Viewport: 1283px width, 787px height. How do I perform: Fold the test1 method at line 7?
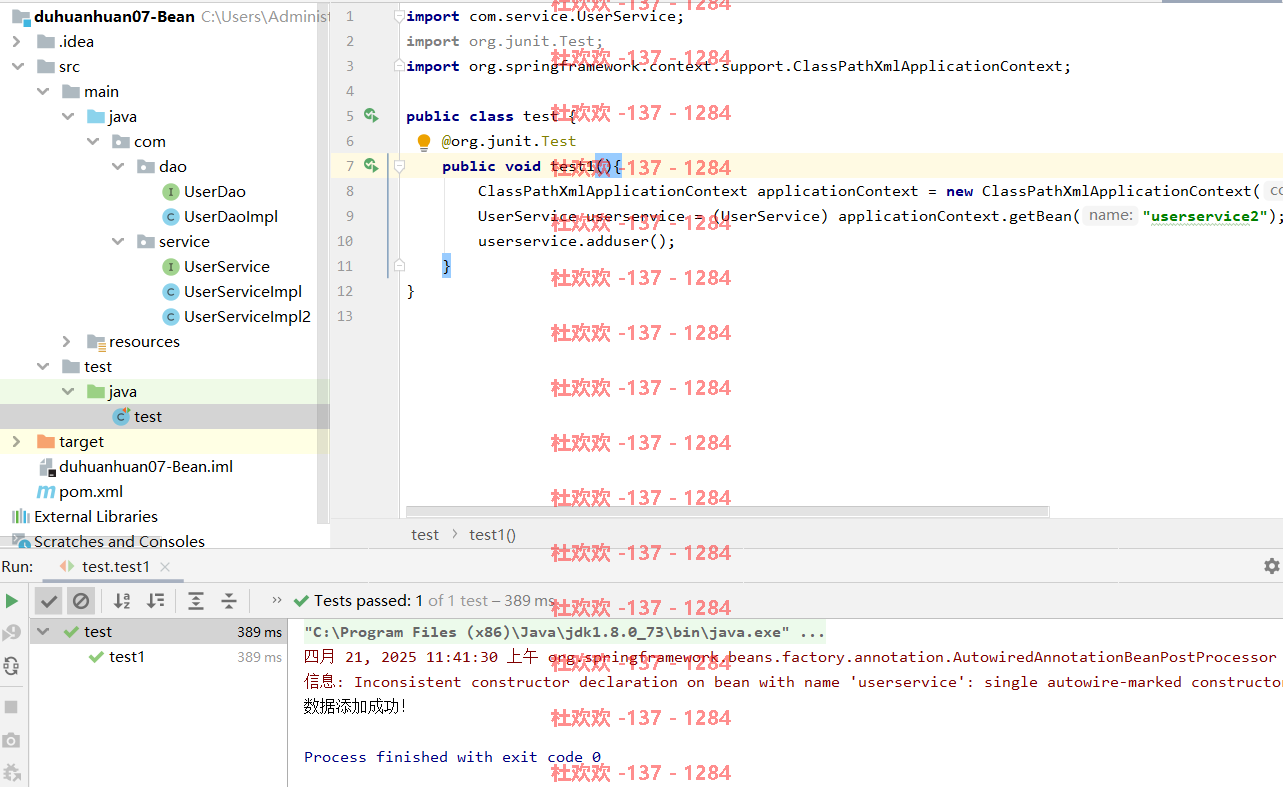pyautogui.click(x=399, y=167)
